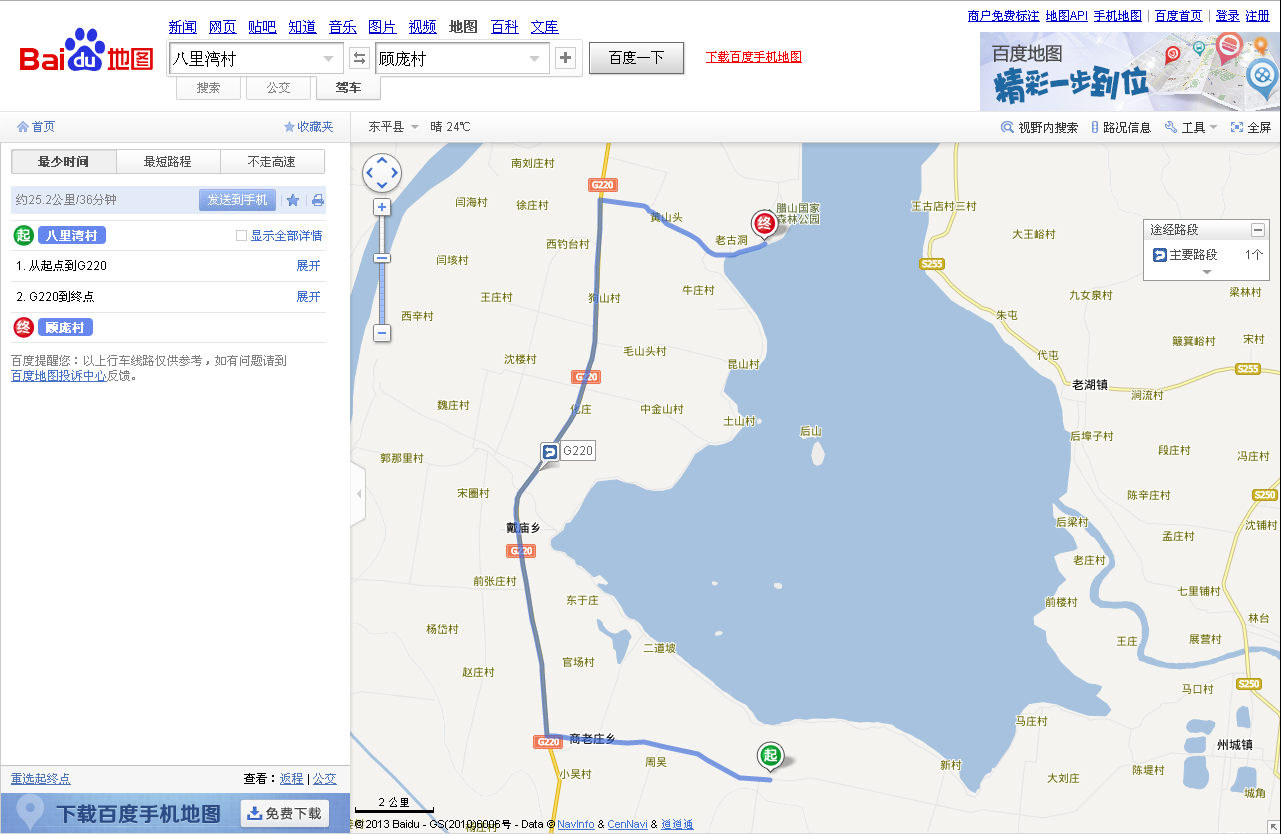Add a waypoint with the plus button

coord(566,58)
